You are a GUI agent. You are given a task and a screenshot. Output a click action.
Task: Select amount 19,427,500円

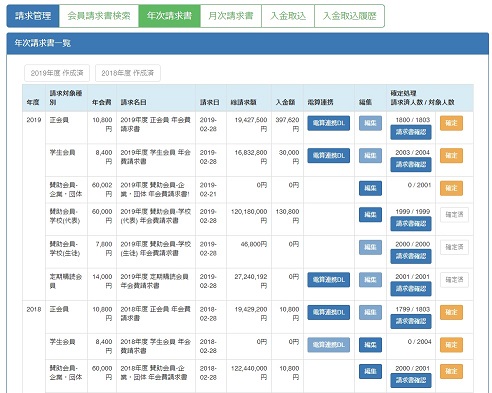[251, 124]
